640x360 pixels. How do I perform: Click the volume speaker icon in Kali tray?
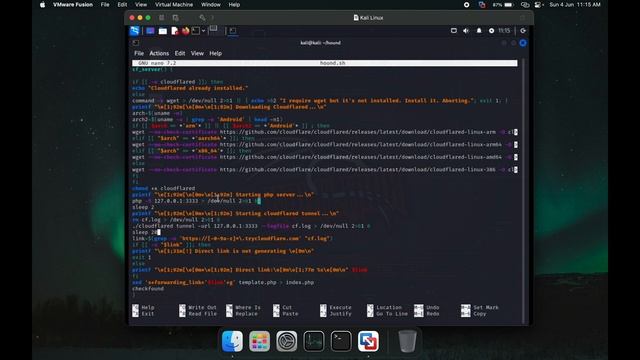pos(466,31)
